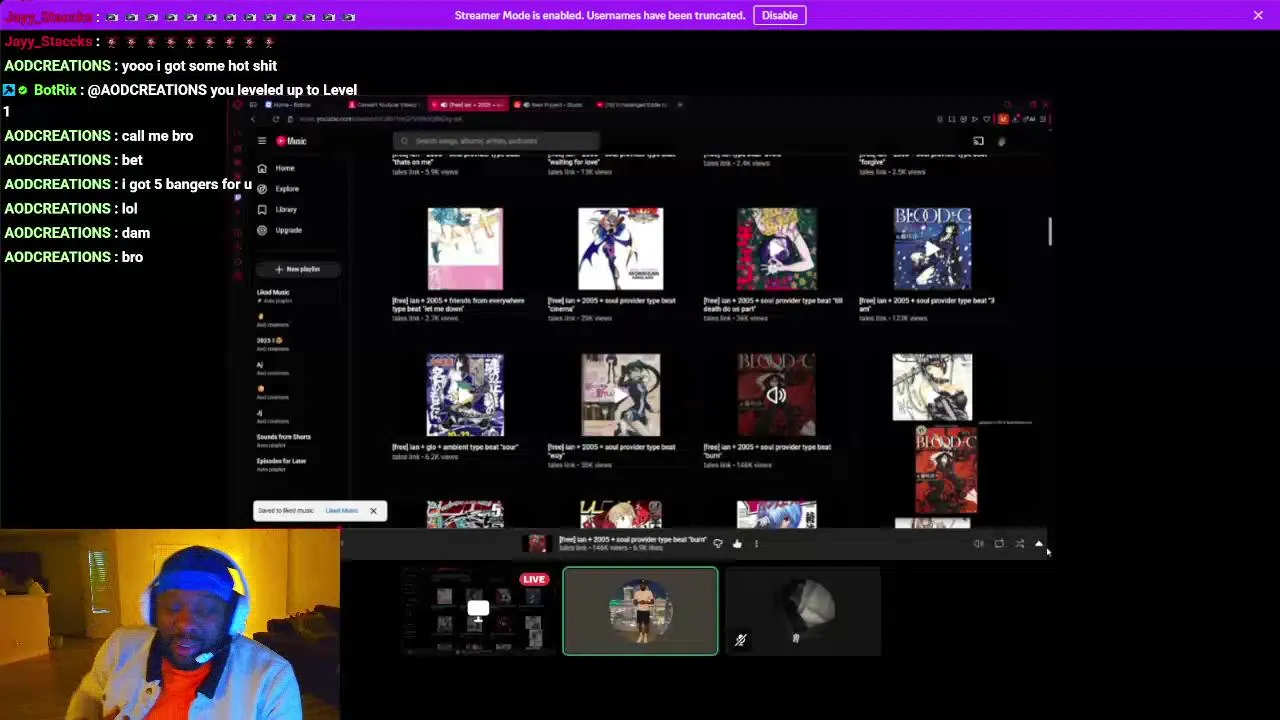Open the 2023 playlist in the sidebar
Image resolution: width=1280 pixels, height=720 pixels.
point(271,344)
